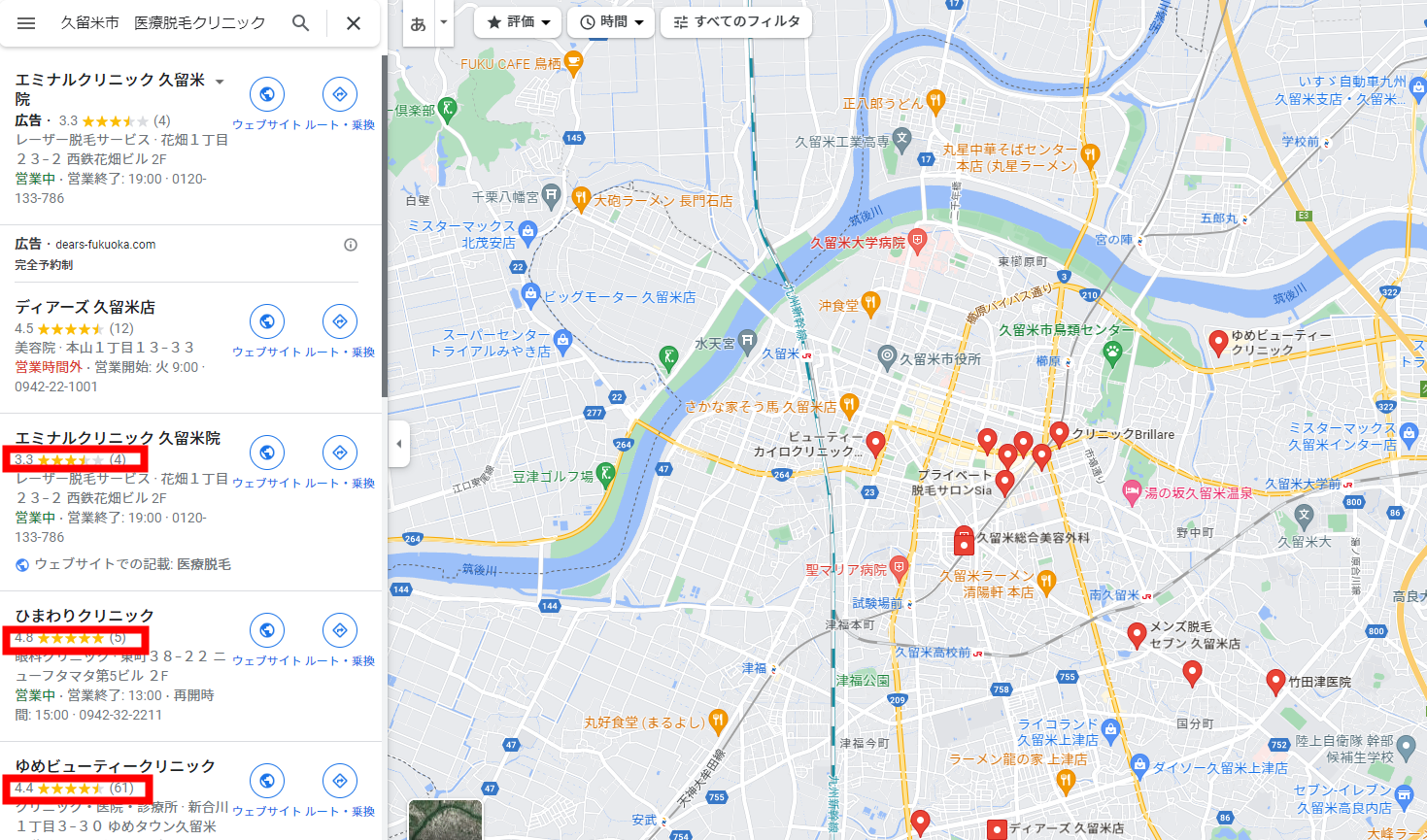Image resolution: width=1427 pixels, height=840 pixels.
Task: Click the あ input mode button
Action: (418, 23)
